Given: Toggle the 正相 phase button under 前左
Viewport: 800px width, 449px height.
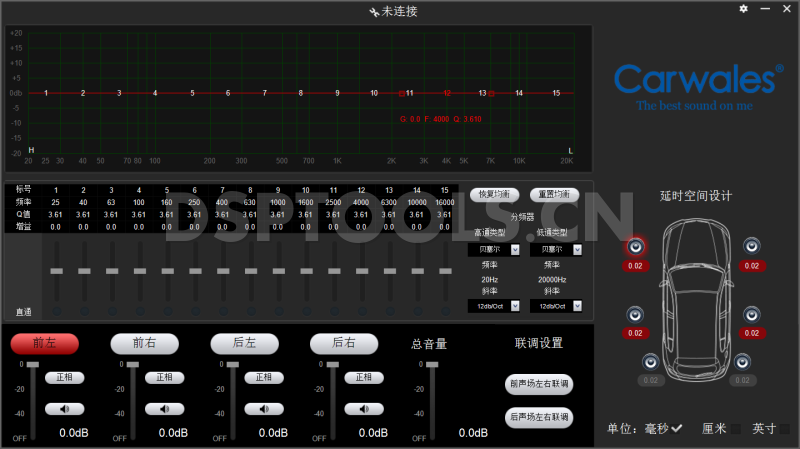Looking at the screenshot, I should coord(64,378).
